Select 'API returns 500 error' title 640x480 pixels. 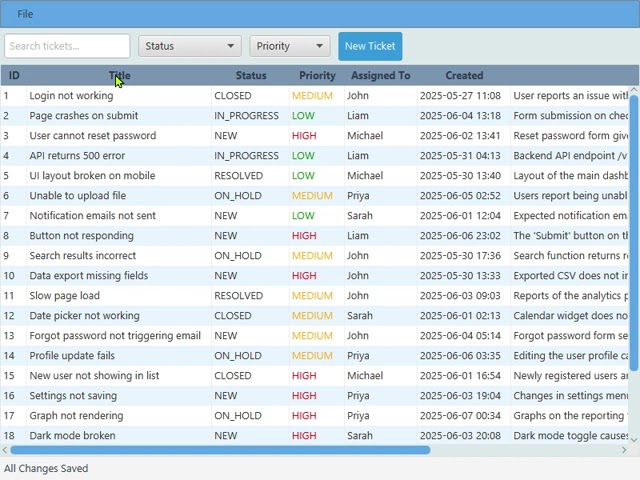pos(77,156)
